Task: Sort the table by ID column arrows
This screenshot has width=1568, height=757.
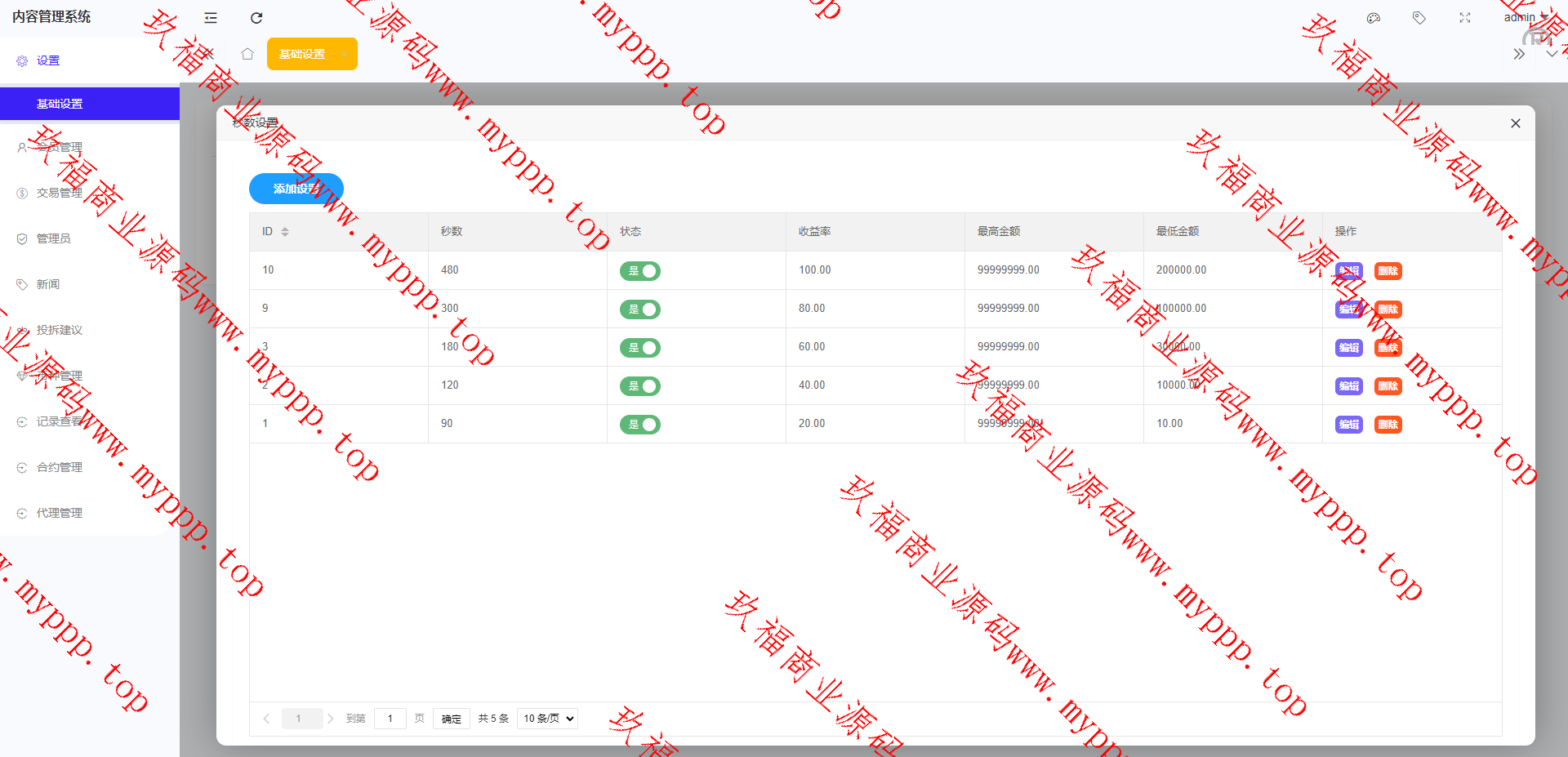Action: tap(285, 232)
